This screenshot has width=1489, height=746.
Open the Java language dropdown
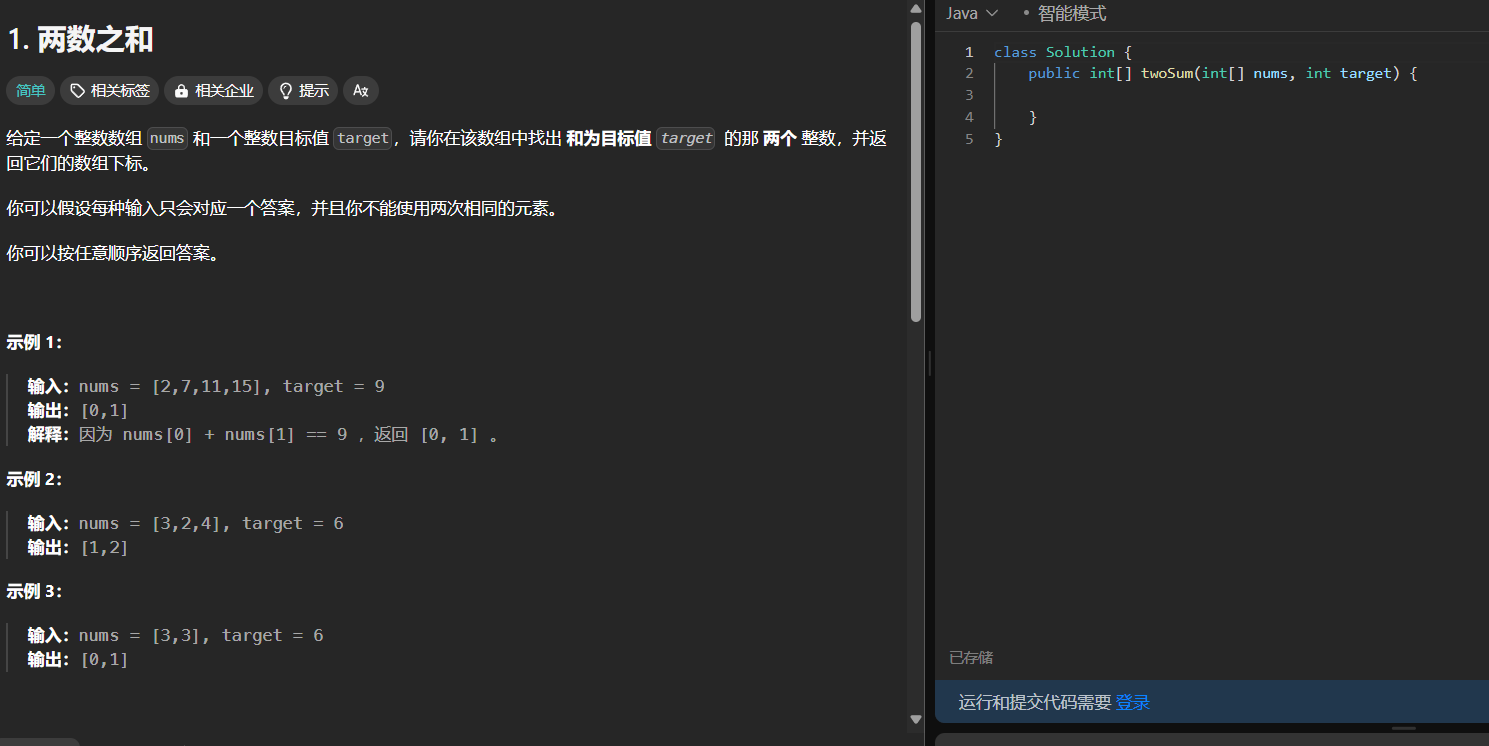point(972,13)
